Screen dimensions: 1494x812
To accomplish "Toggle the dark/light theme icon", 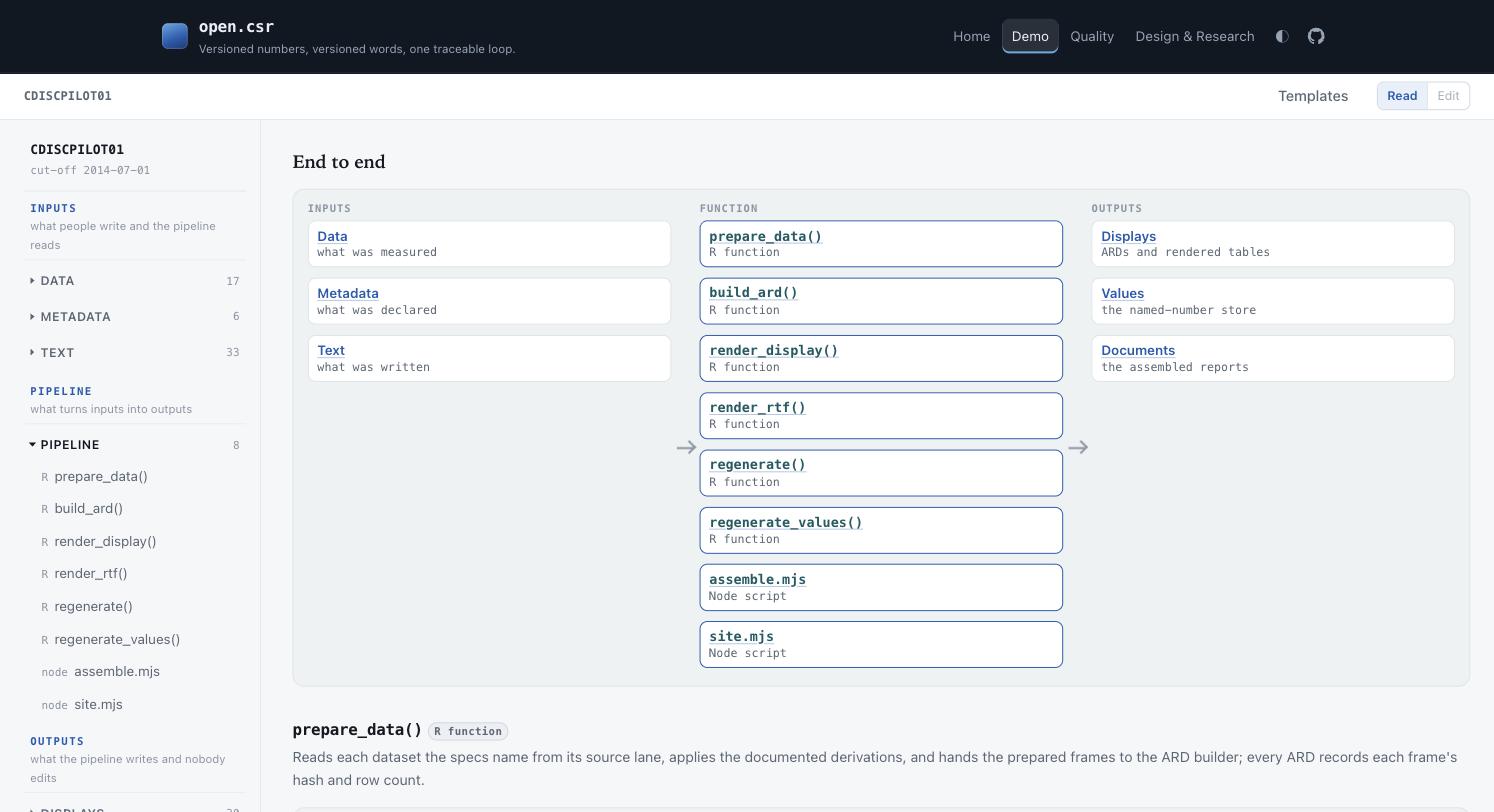I will click(1282, 36).
